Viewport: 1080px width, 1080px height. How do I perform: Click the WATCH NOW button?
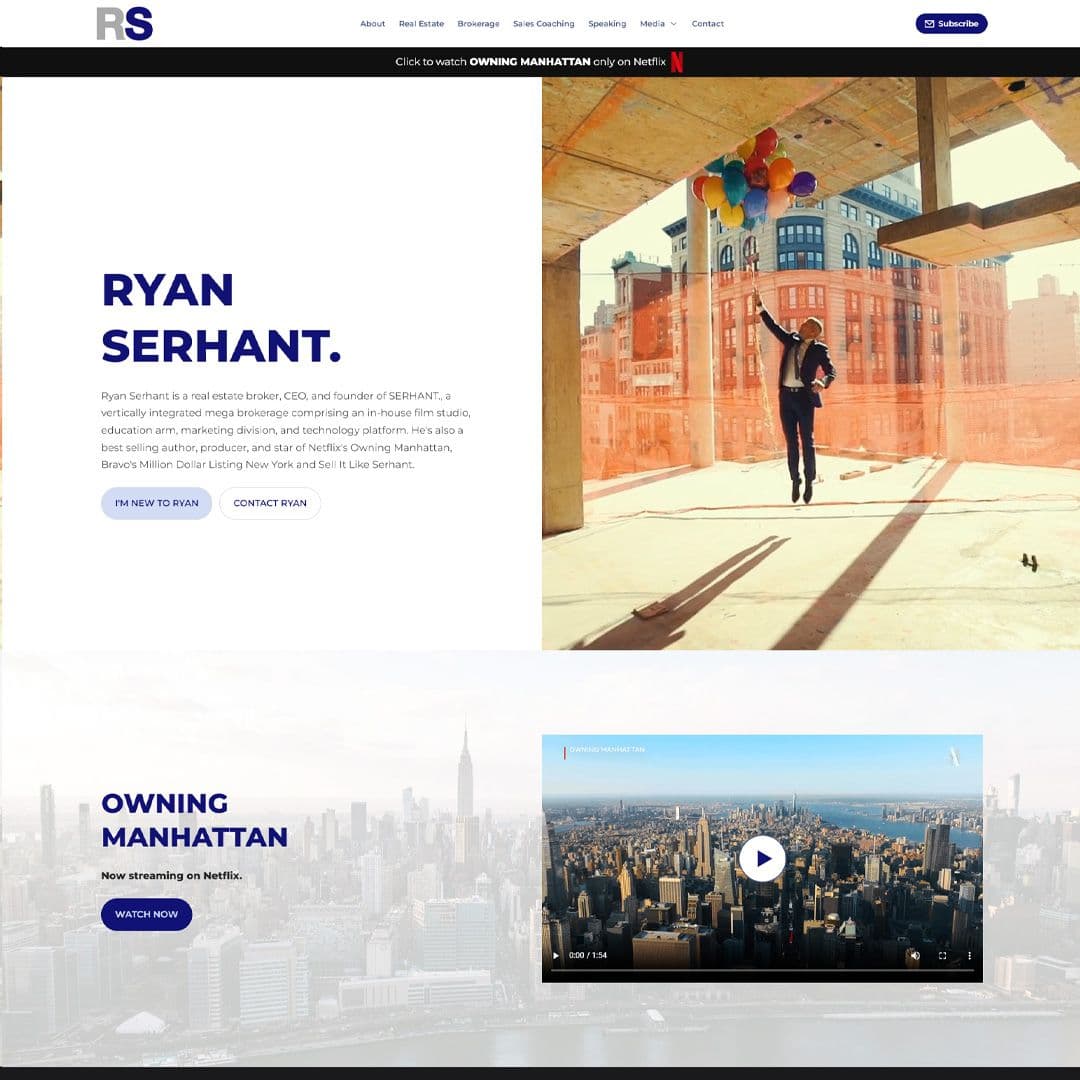[x=146, y=914]
